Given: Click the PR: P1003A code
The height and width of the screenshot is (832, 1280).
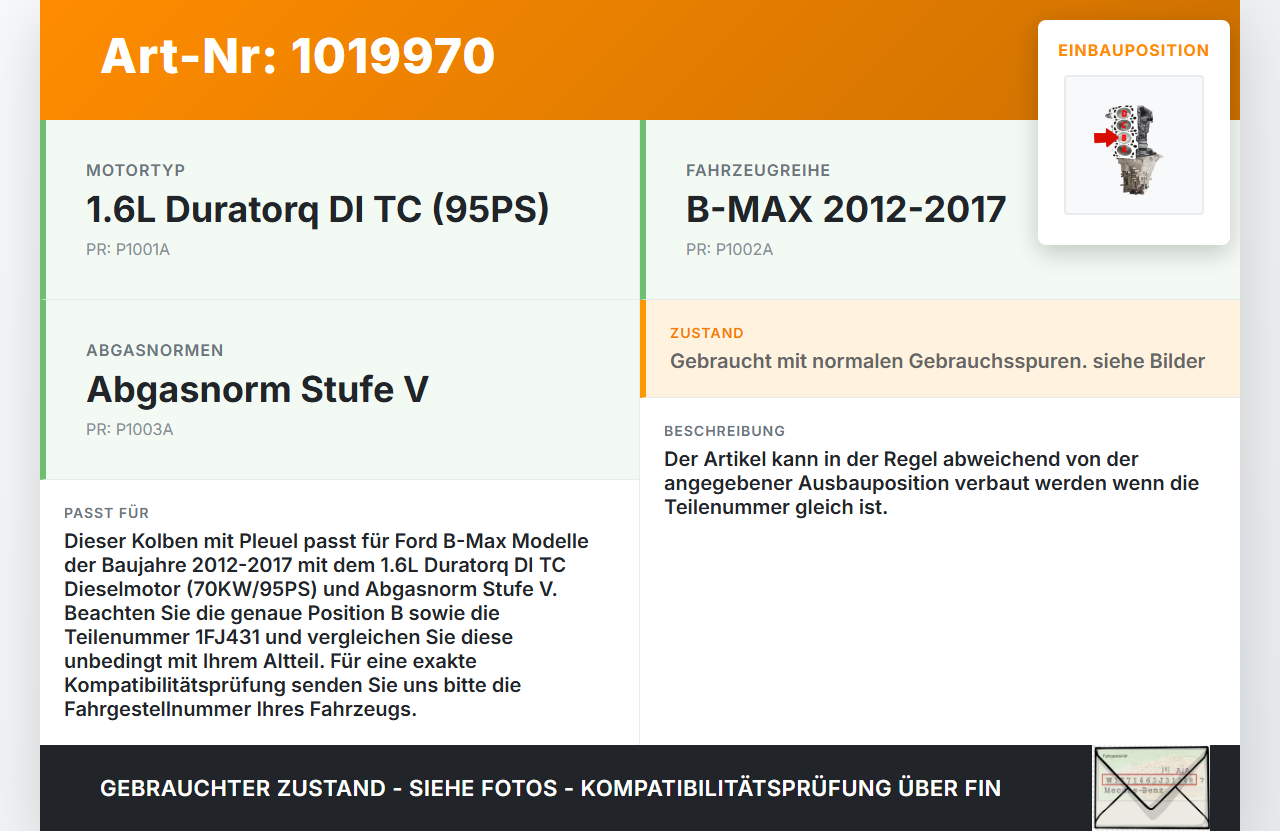Looking at the screenshot, I should click(x=130, y=429).
